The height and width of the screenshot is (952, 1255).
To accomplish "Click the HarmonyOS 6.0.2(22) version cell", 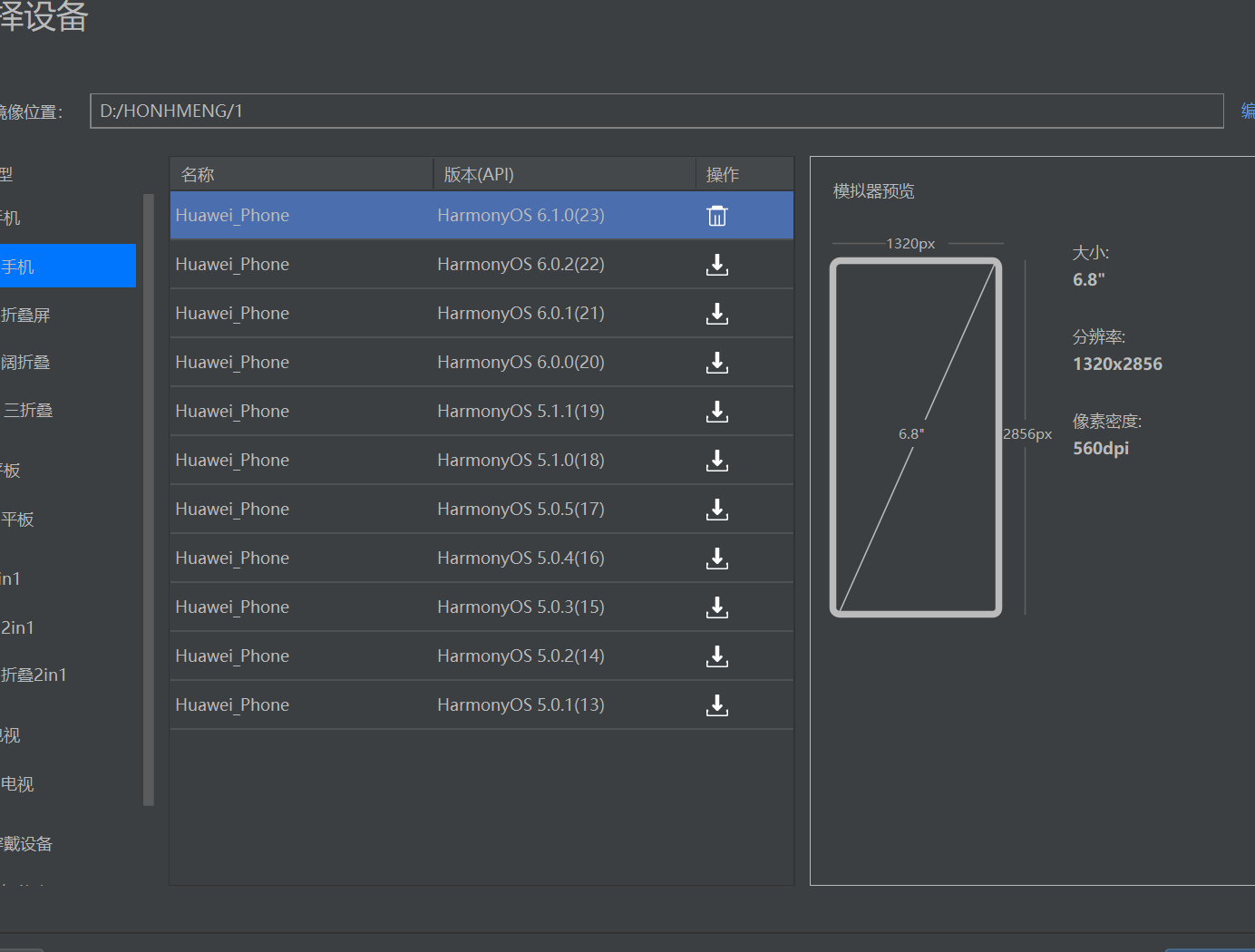I will click(x=520, y=264).
